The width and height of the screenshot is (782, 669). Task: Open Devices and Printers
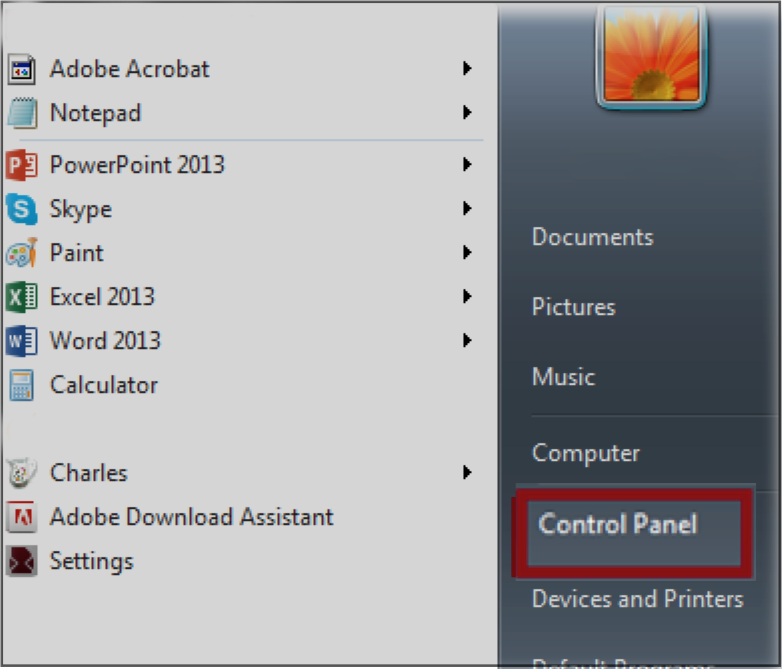tap(637, 599)
